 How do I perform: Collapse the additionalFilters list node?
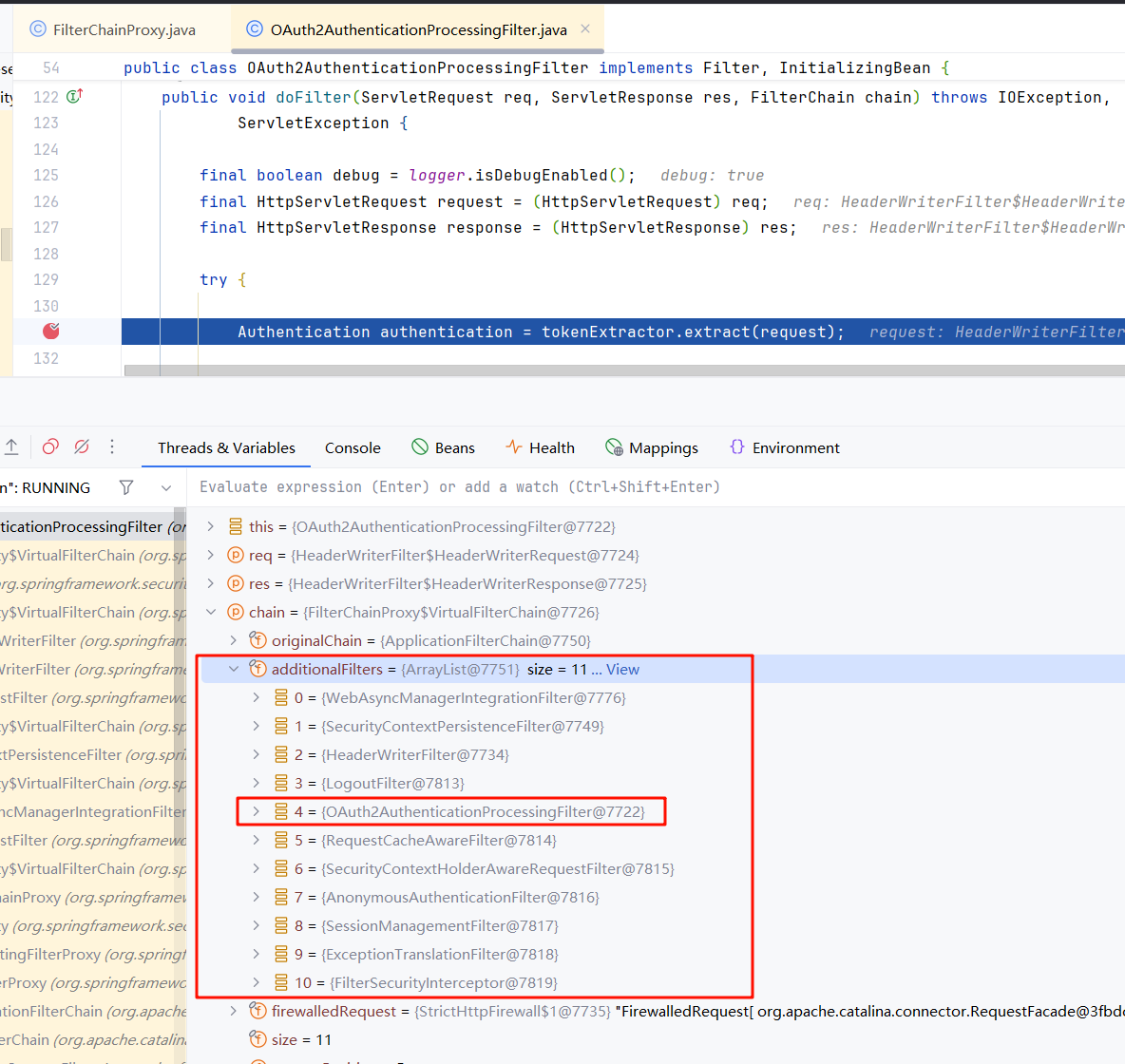[233, 669]
